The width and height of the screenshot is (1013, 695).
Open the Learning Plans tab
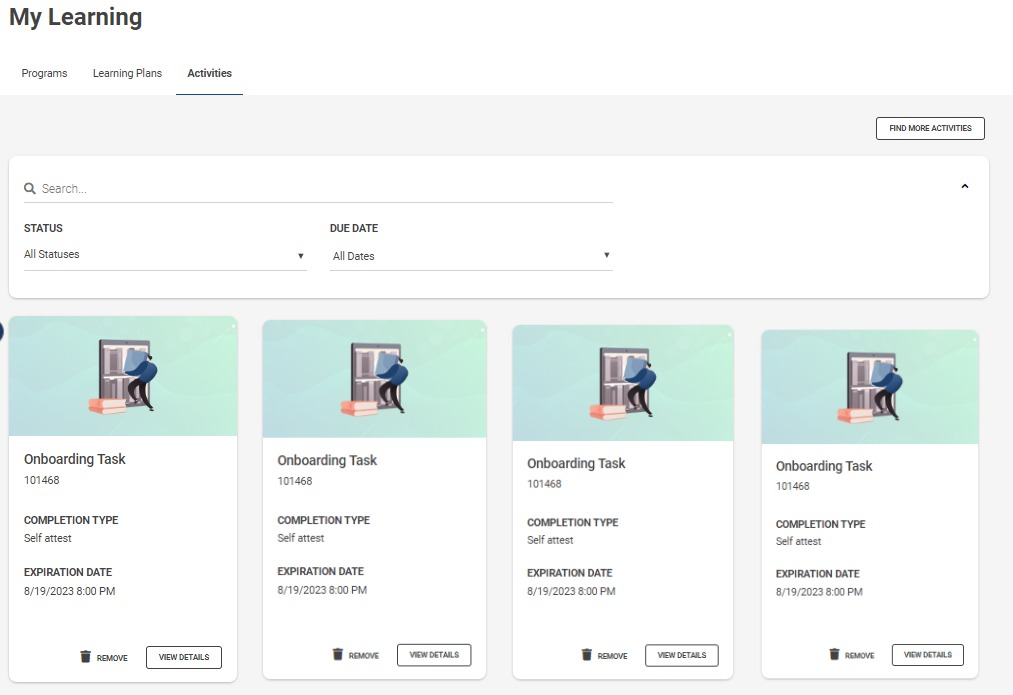(x=127, y=73)
